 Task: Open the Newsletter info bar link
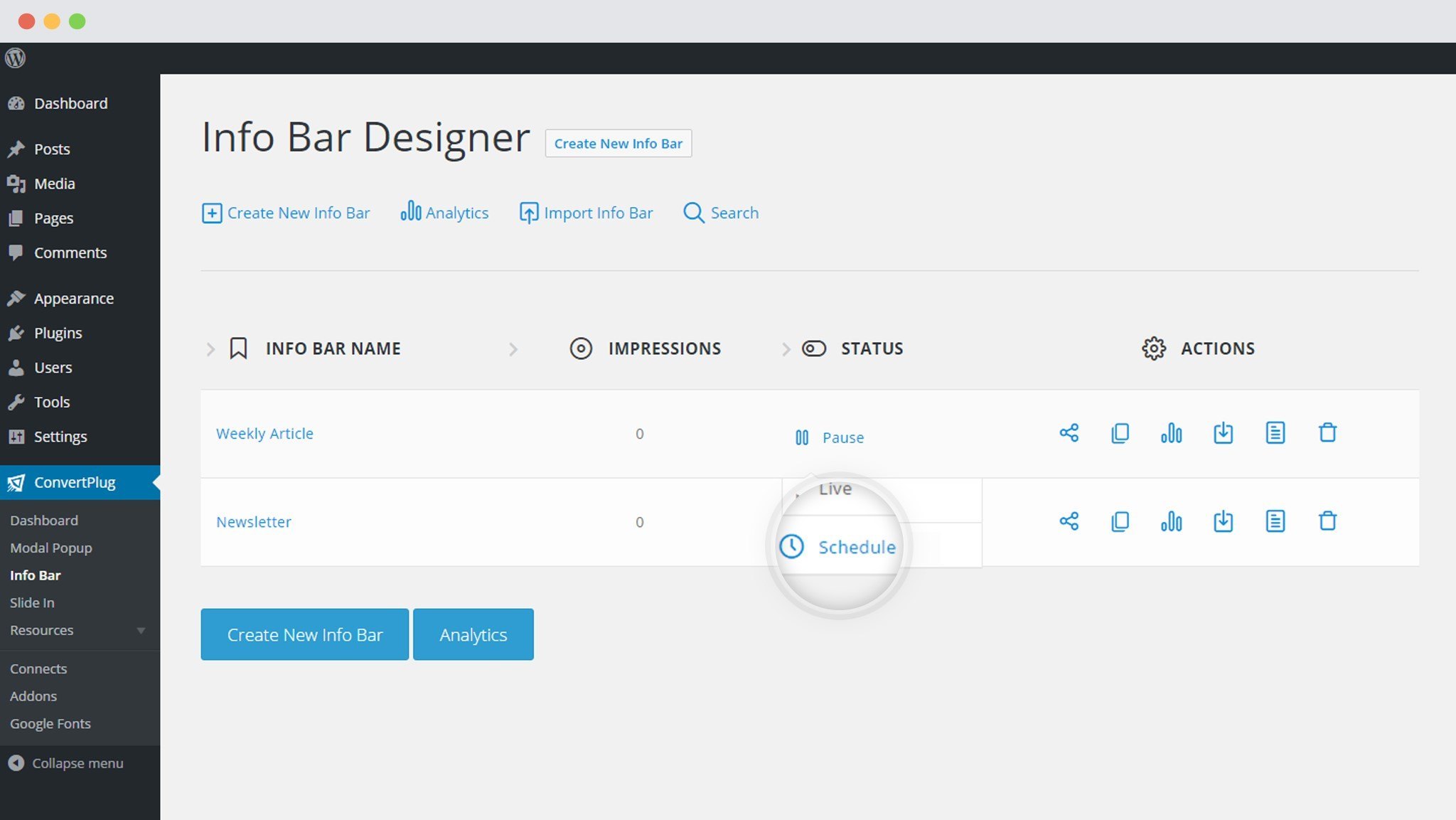[x=254, y=522]
